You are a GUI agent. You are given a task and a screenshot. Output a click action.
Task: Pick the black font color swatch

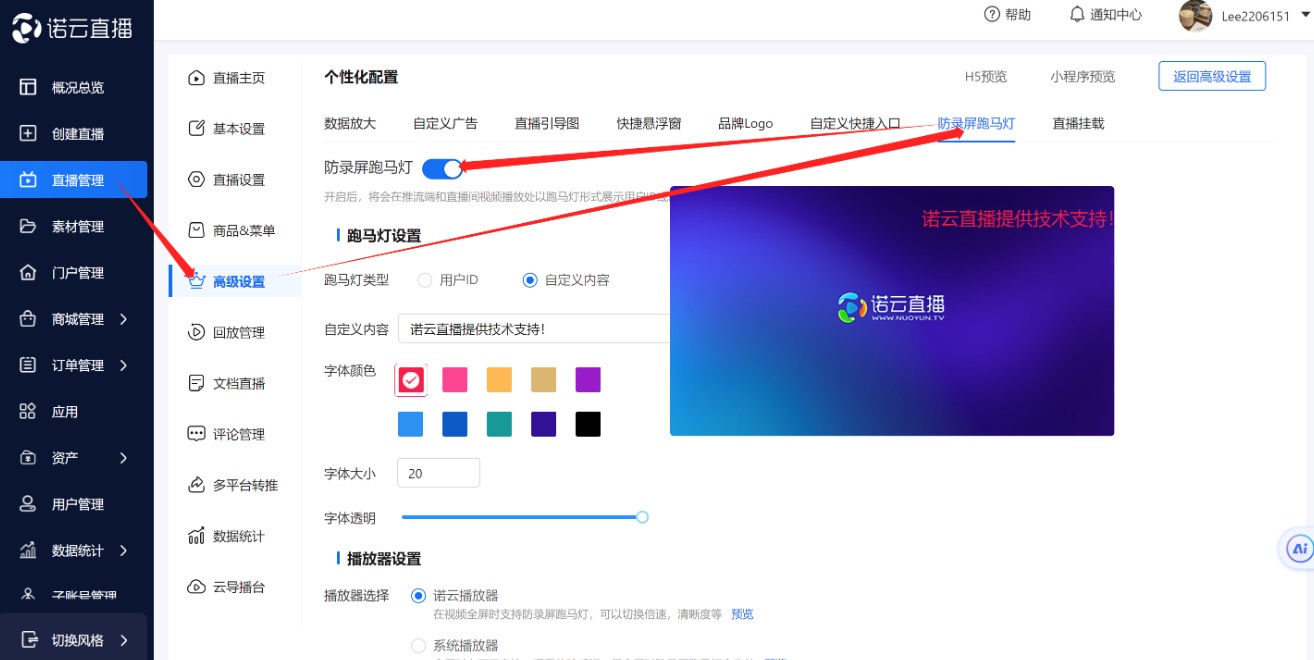588,424
